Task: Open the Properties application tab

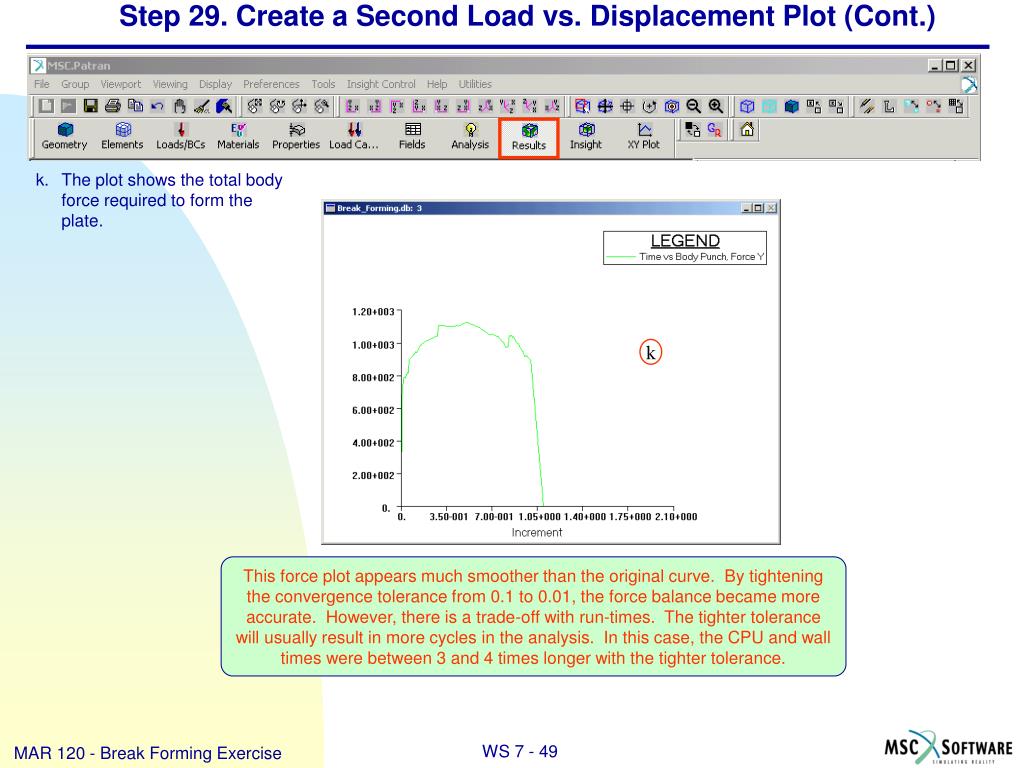Action: [296, 136]
